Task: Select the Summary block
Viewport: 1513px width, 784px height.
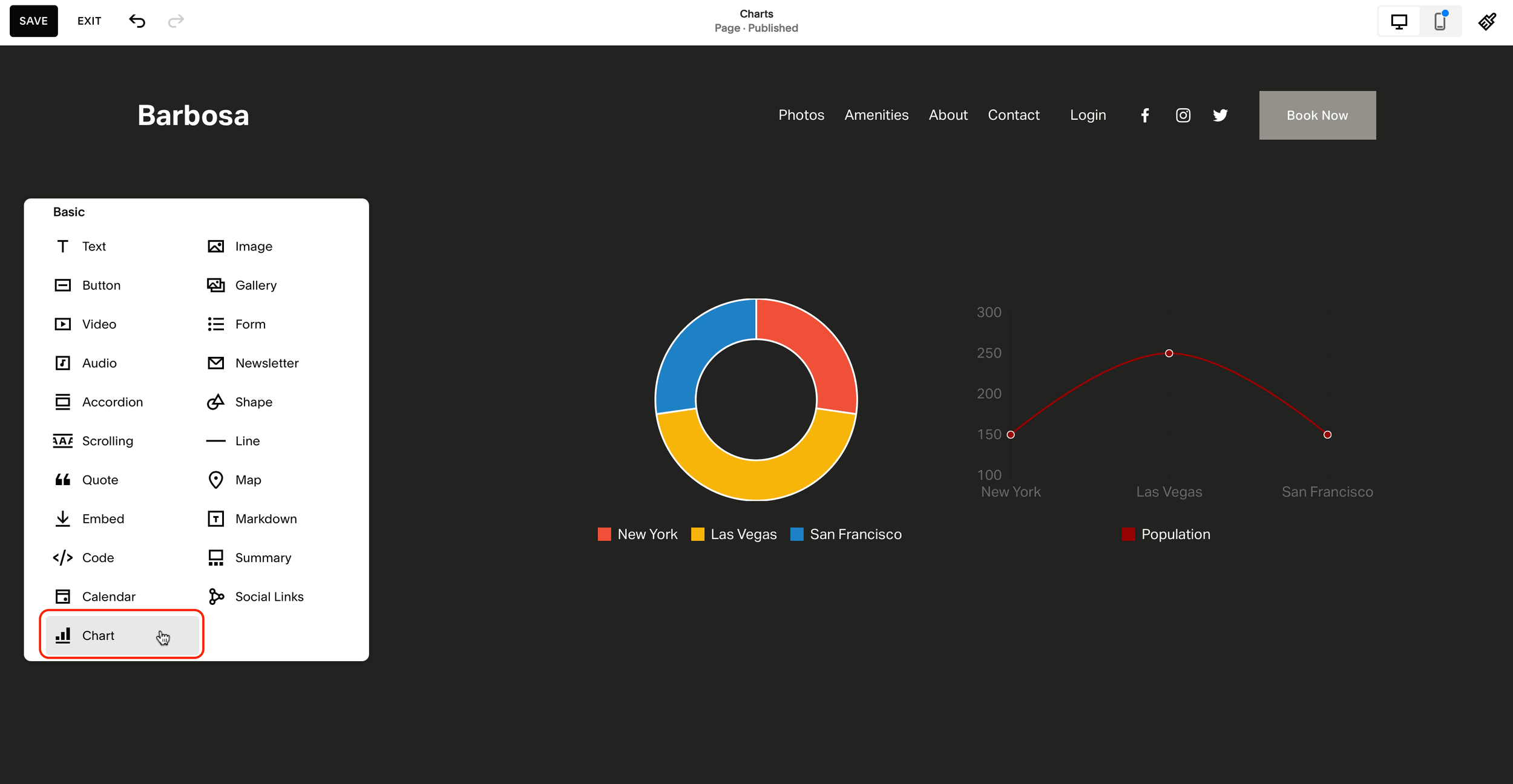Action: pyautogui.click(x=263, y=557)
